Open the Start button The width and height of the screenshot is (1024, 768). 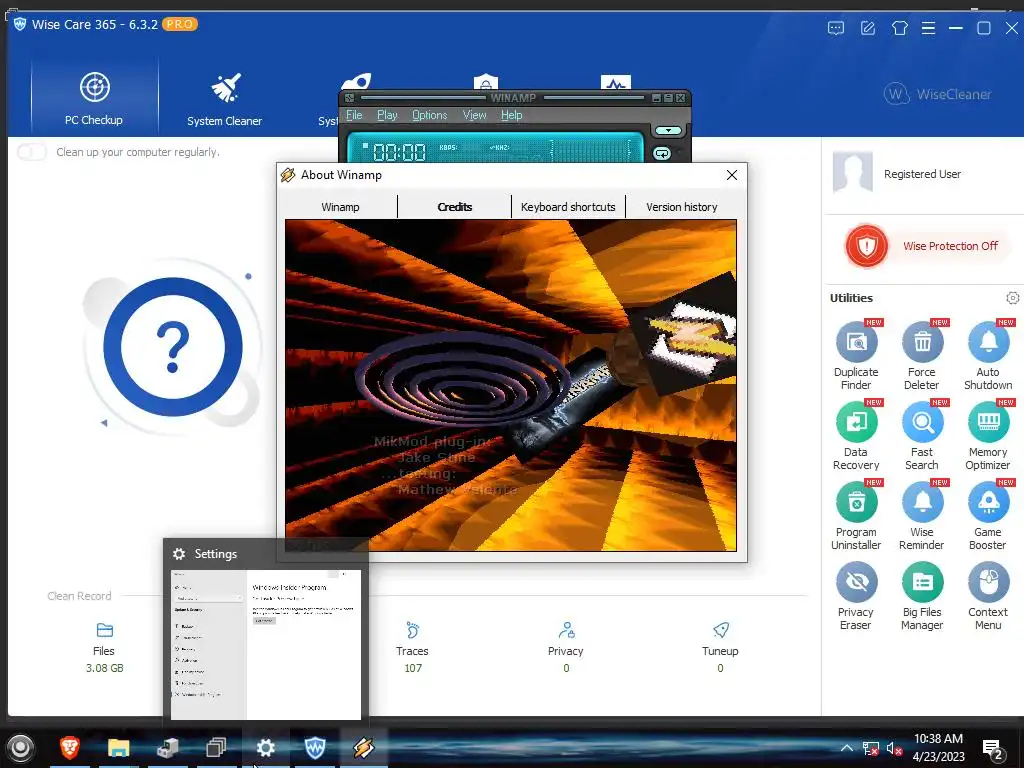(20, 748)
